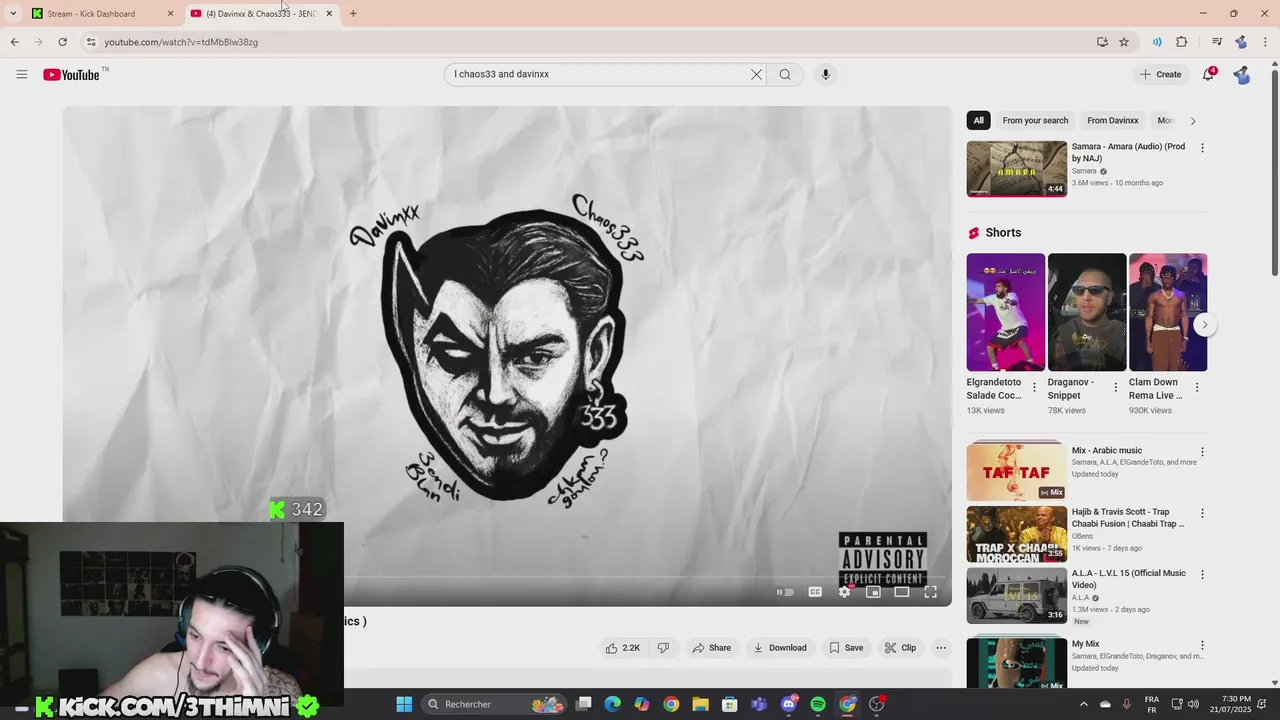Save the video to a playlist

coord(846,648)
